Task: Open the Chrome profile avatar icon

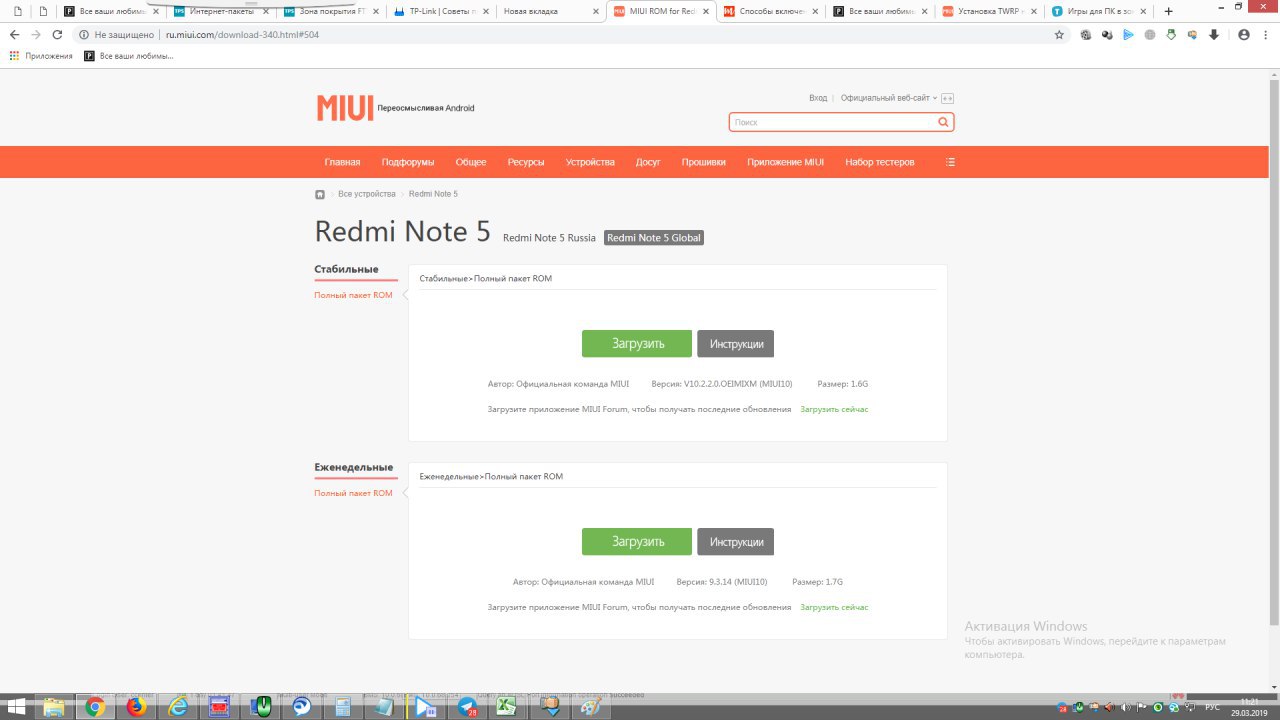Action: [x=1244, y=34]
